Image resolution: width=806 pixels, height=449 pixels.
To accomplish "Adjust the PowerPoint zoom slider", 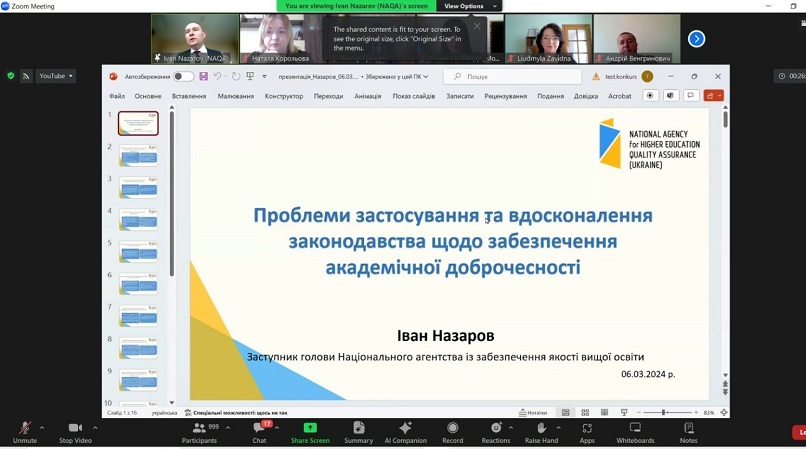I will 664,412.
